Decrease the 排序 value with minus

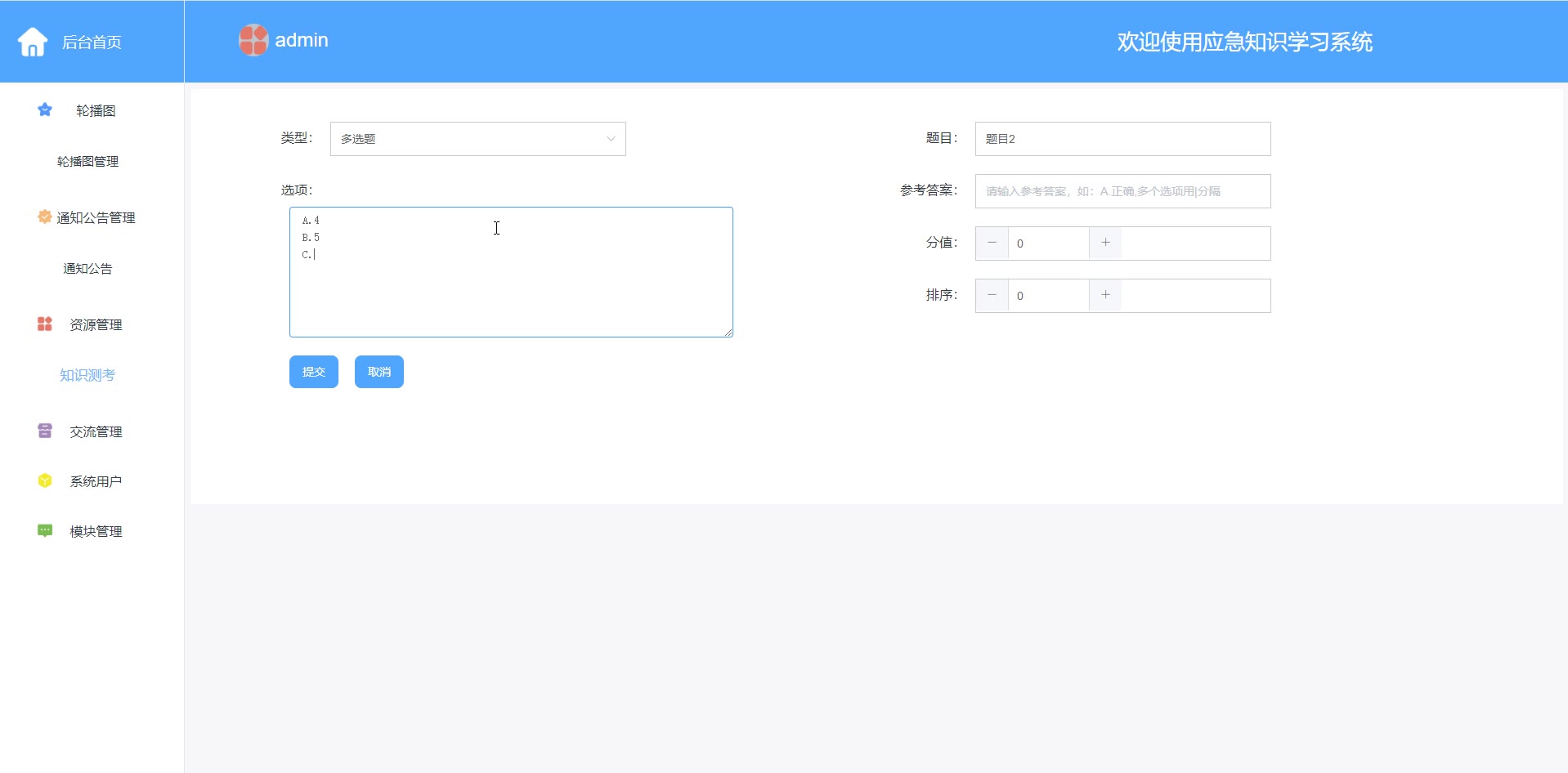pyautogui.click(x=992, y=295)
